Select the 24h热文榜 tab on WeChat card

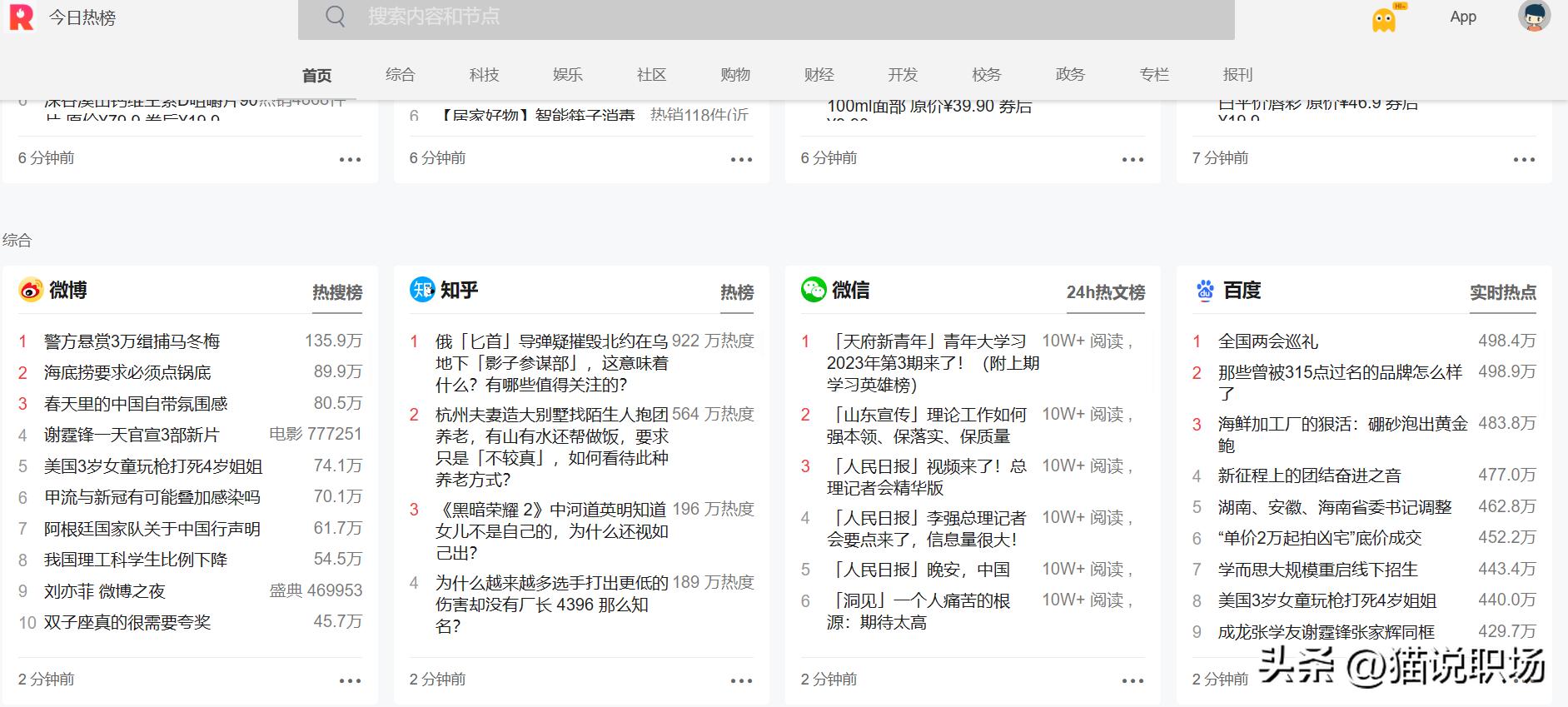pyautogui.click(x=1106, y=292)
